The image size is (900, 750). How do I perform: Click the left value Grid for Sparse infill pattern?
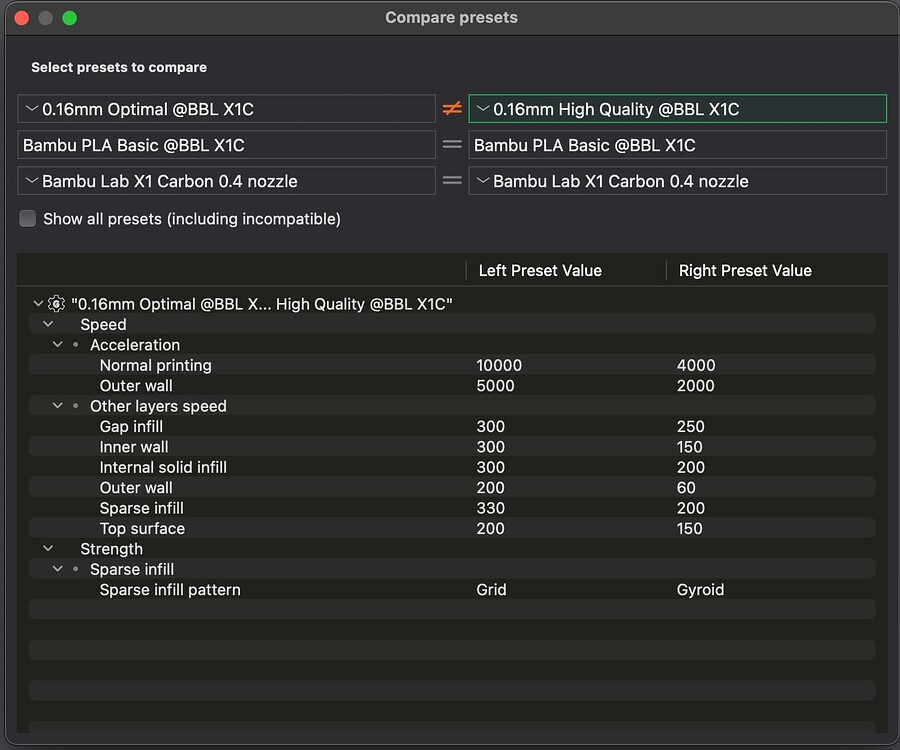[x=491, y=589]
